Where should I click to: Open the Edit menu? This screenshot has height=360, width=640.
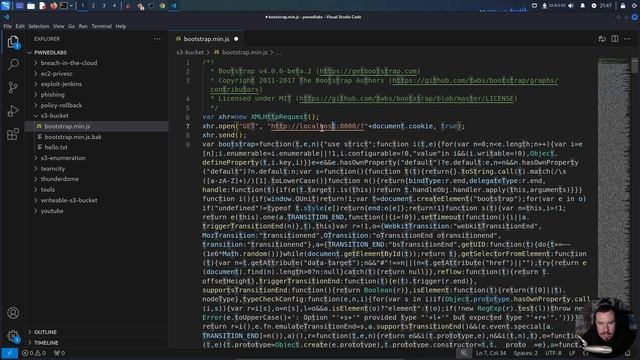[20, 26]
